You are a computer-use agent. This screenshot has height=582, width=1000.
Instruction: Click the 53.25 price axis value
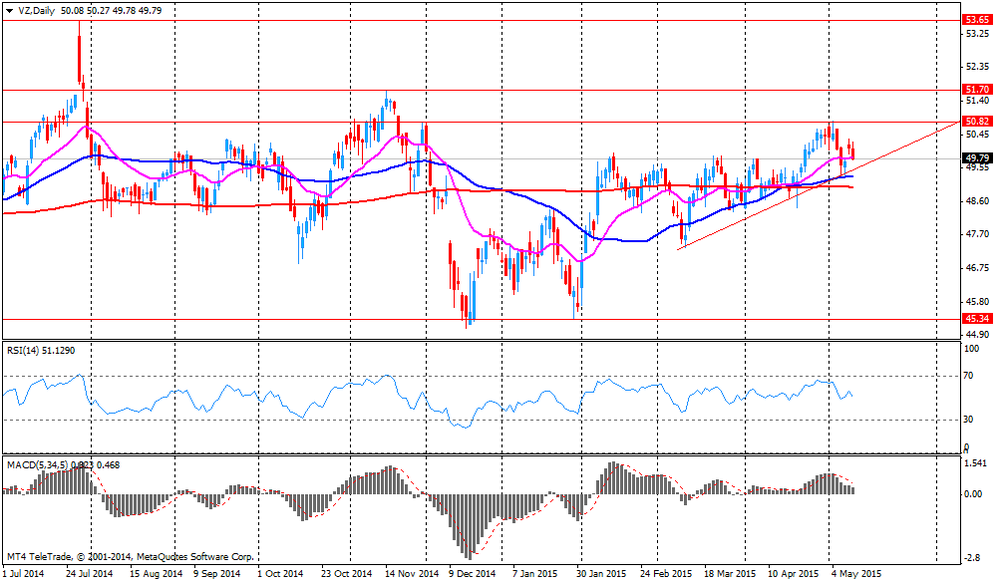pos(978,33)
